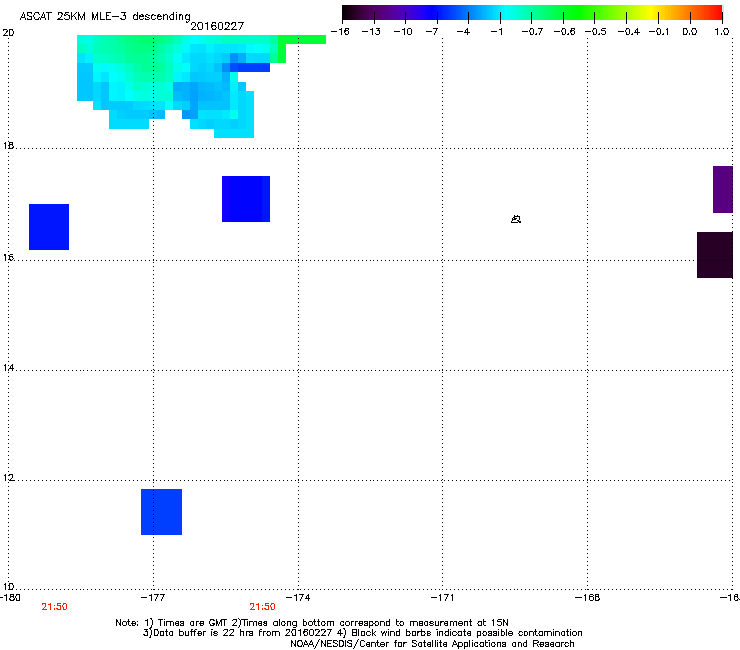Click the island symbol east of -171 longitude
The image size is (740, 650).
tap(516, 219)
